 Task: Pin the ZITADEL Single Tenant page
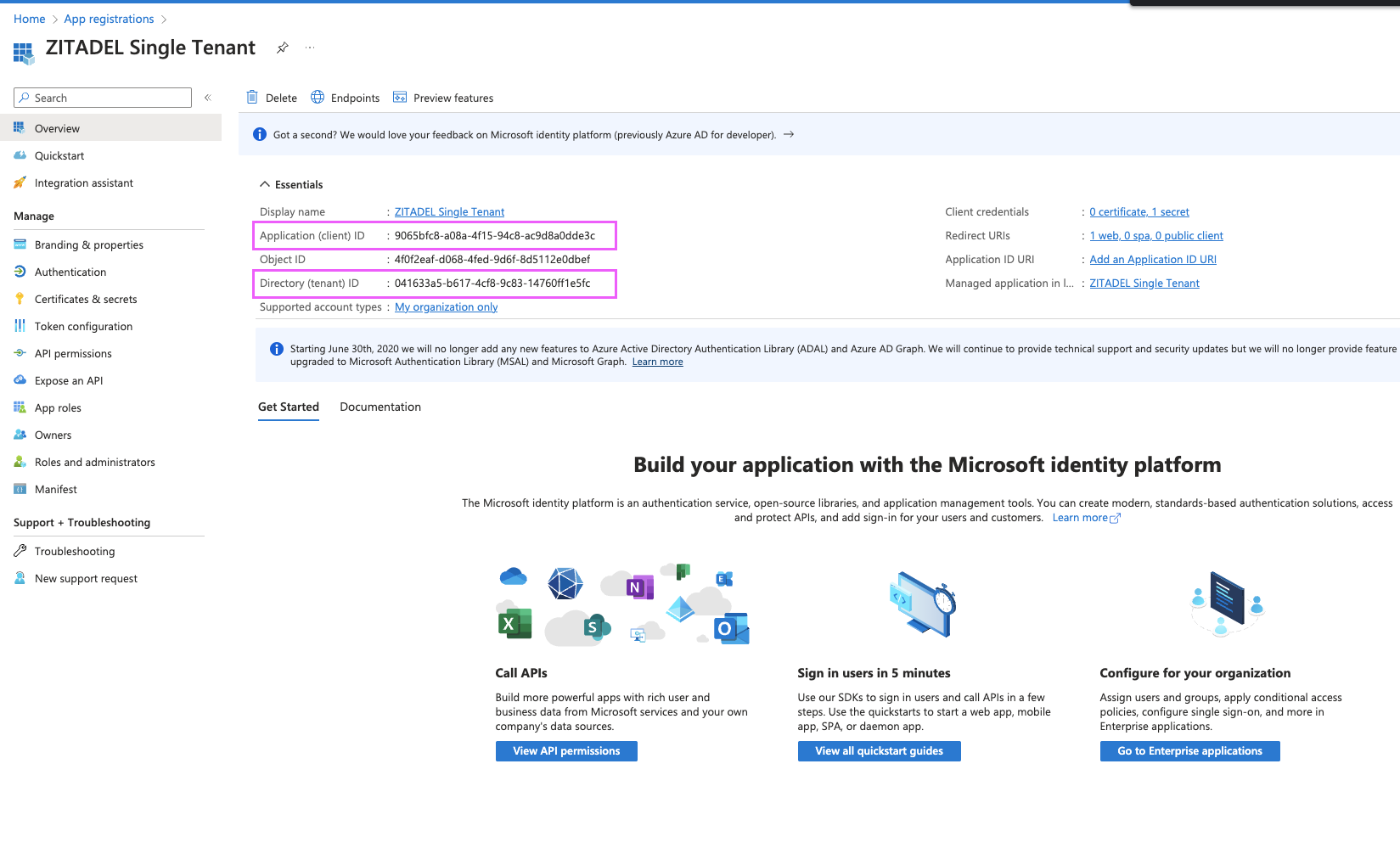(283, 48)
